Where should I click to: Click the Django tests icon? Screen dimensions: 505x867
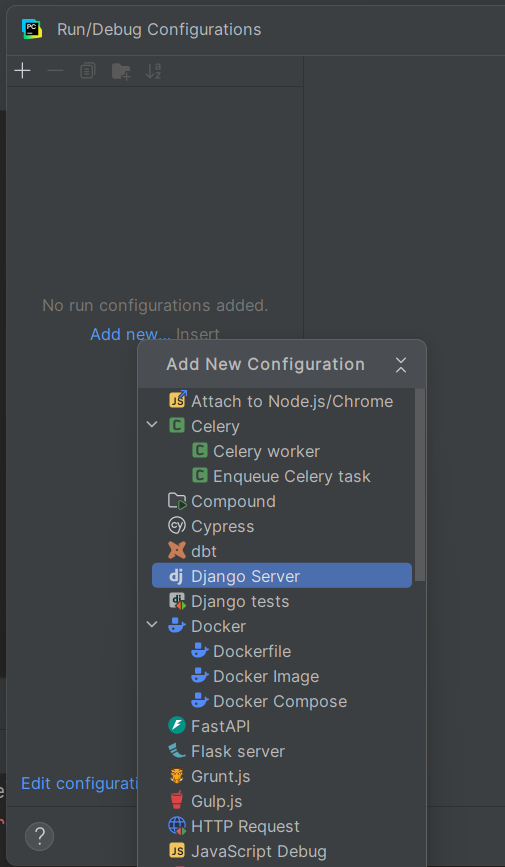tap(177, 601)
